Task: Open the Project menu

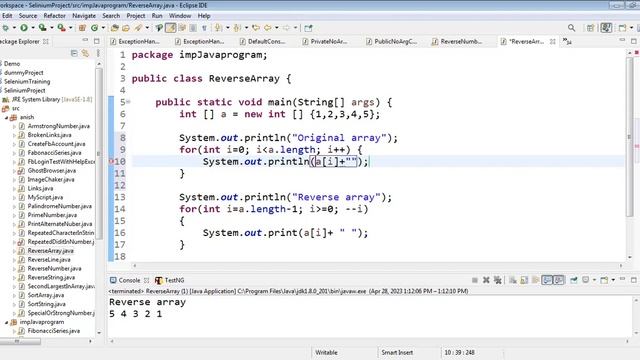Action: (x=136, y=16)
